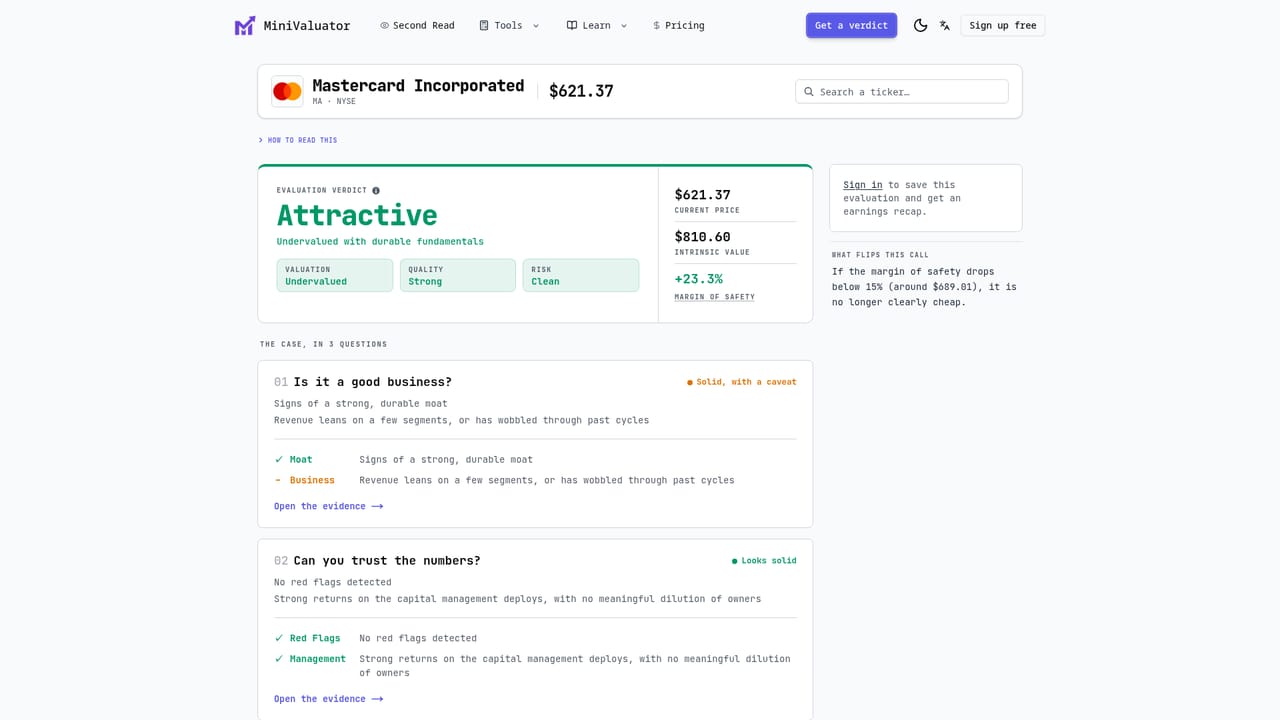Viewport: 1280px width, 720px height.
Task: Focus the Search a ticker field
Action: (x=902, y=92)
